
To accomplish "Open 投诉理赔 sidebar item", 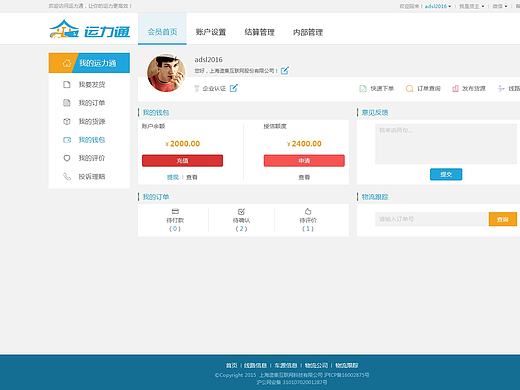I will click(x=92, y=176).
